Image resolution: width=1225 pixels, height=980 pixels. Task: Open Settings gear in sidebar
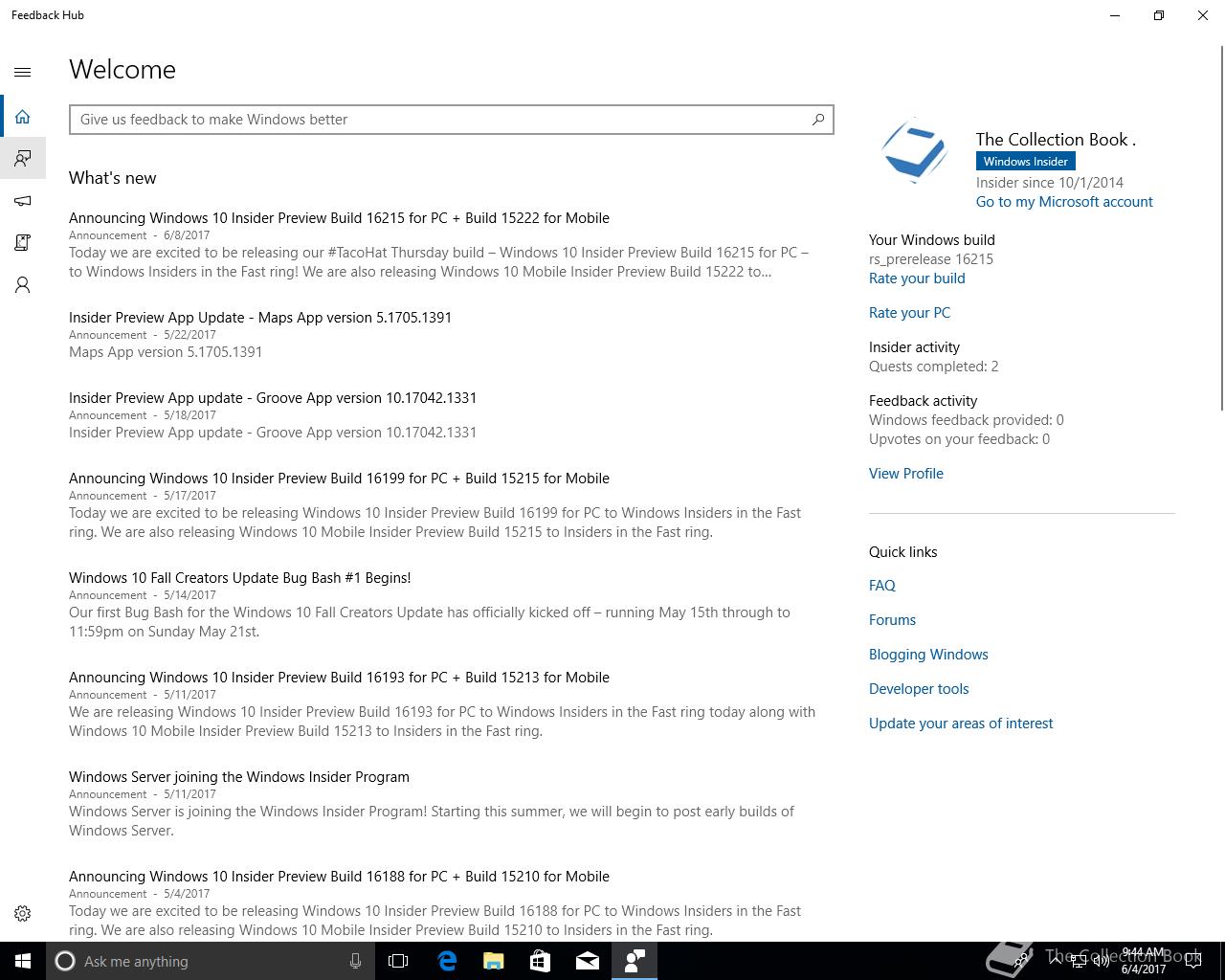point(23,914)
